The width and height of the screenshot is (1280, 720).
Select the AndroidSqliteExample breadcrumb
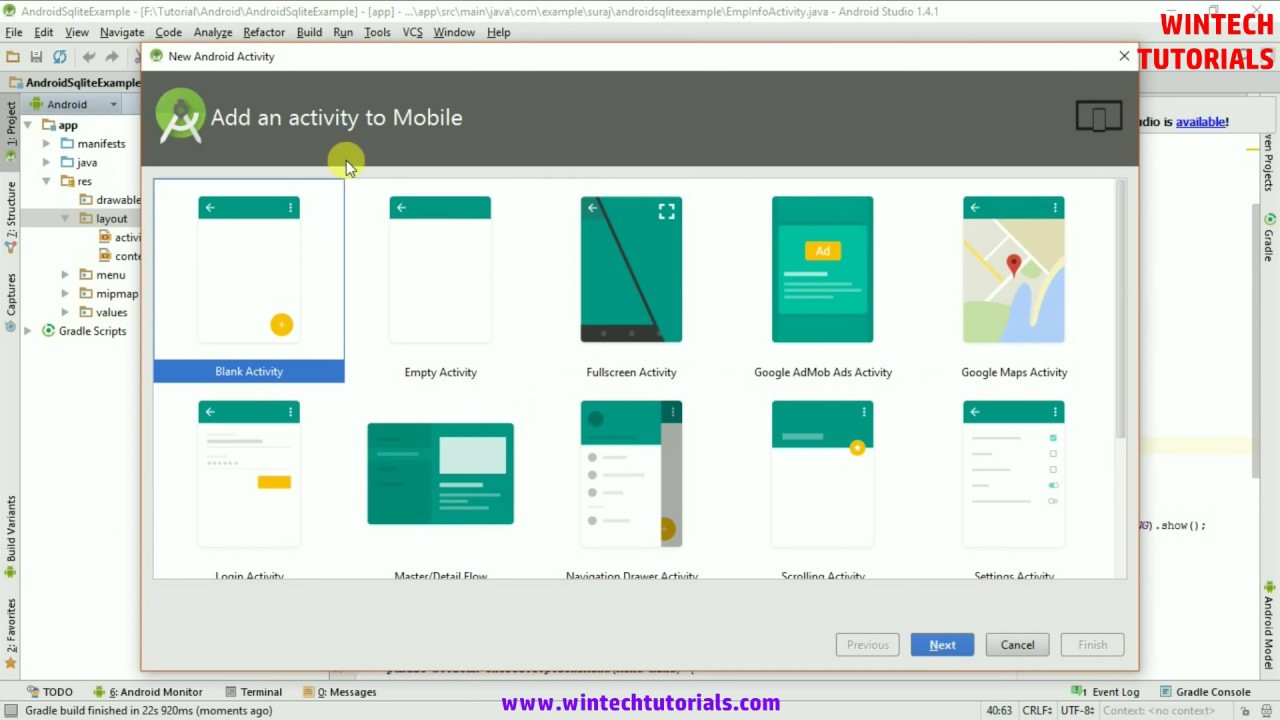tap(76, 83)
